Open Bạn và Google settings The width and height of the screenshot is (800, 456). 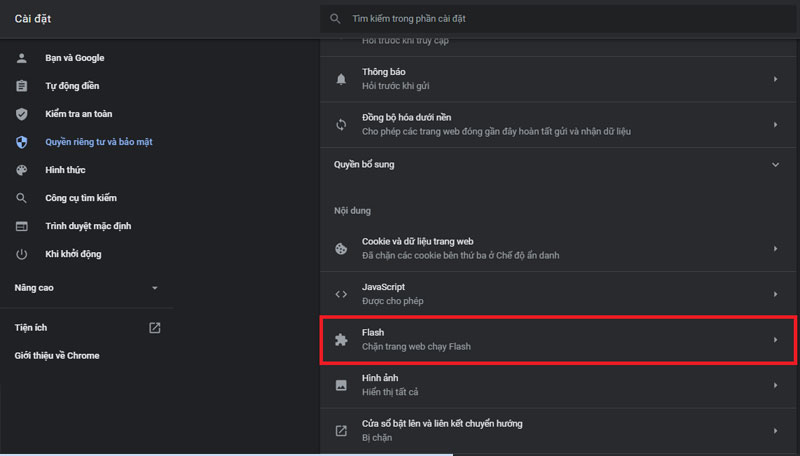point(74,58)
